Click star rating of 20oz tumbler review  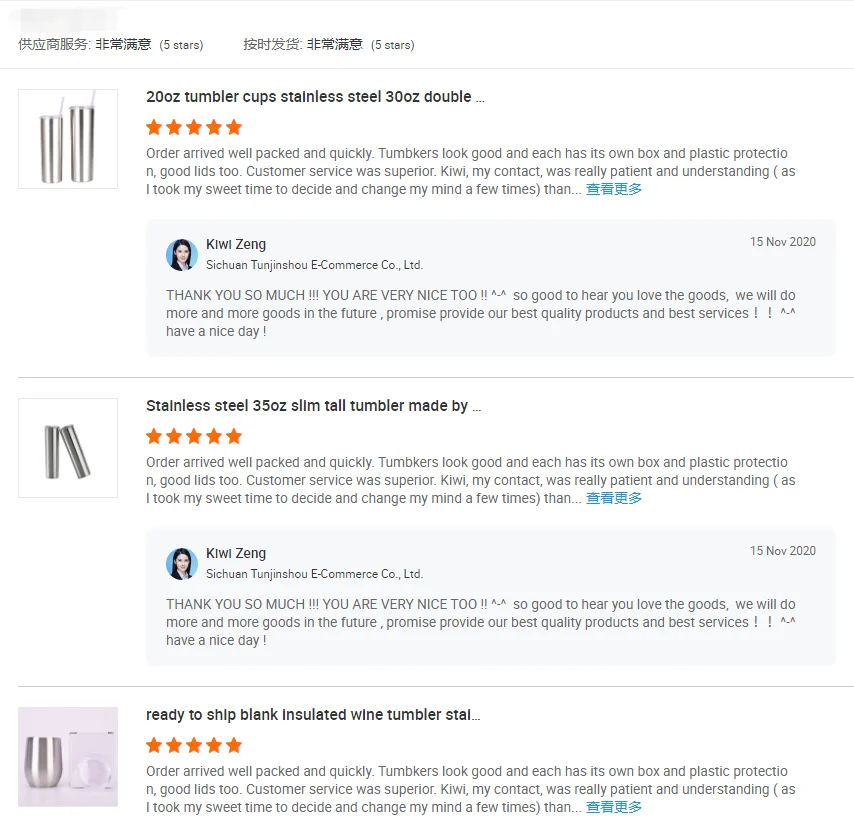[194, 127]
